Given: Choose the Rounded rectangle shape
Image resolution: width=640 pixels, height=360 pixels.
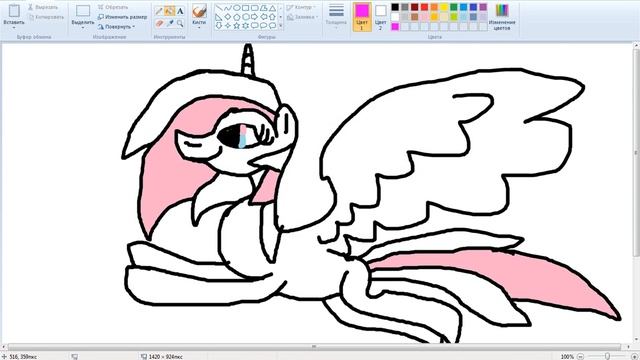Looking at the screenshot, I should (255, 8).
